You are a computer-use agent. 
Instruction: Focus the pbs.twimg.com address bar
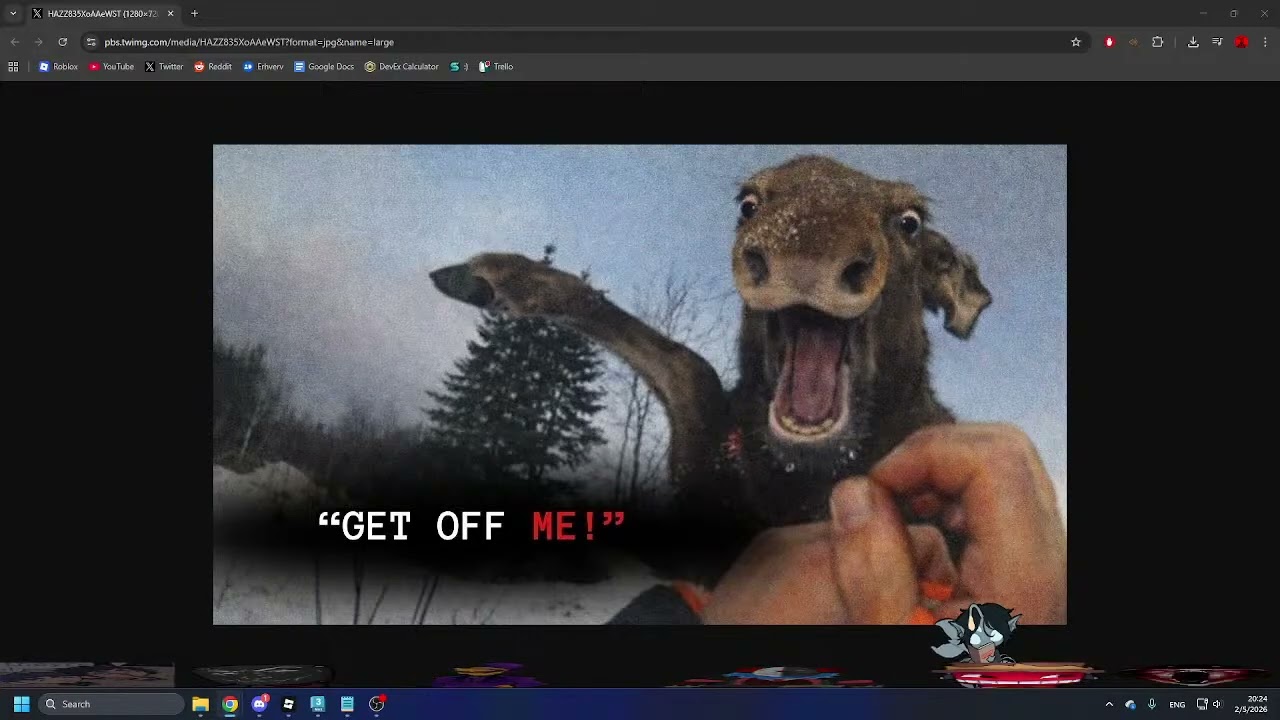(x=580, y=42)
